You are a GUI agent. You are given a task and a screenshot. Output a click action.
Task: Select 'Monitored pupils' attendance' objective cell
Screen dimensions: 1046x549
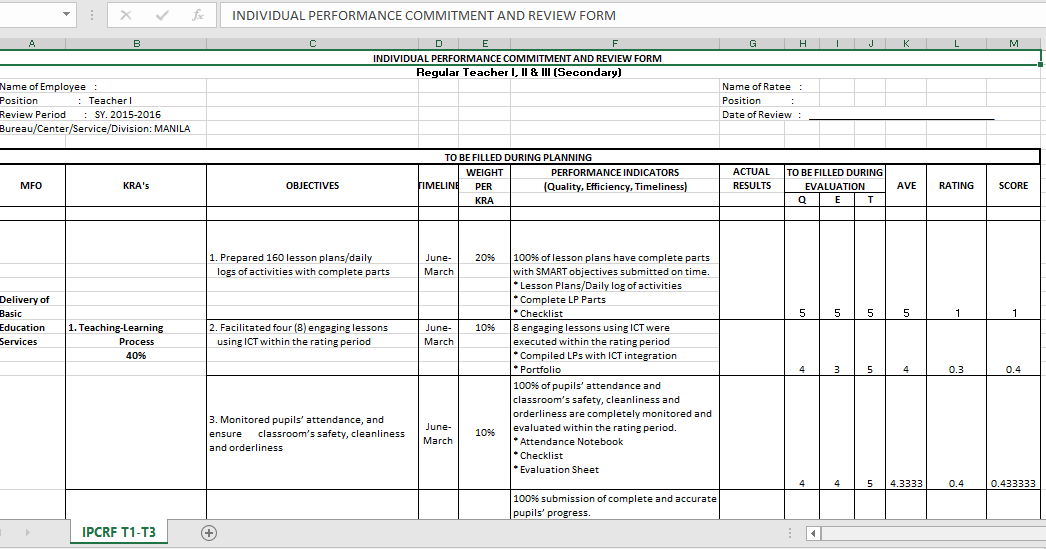tap(312, 433)
